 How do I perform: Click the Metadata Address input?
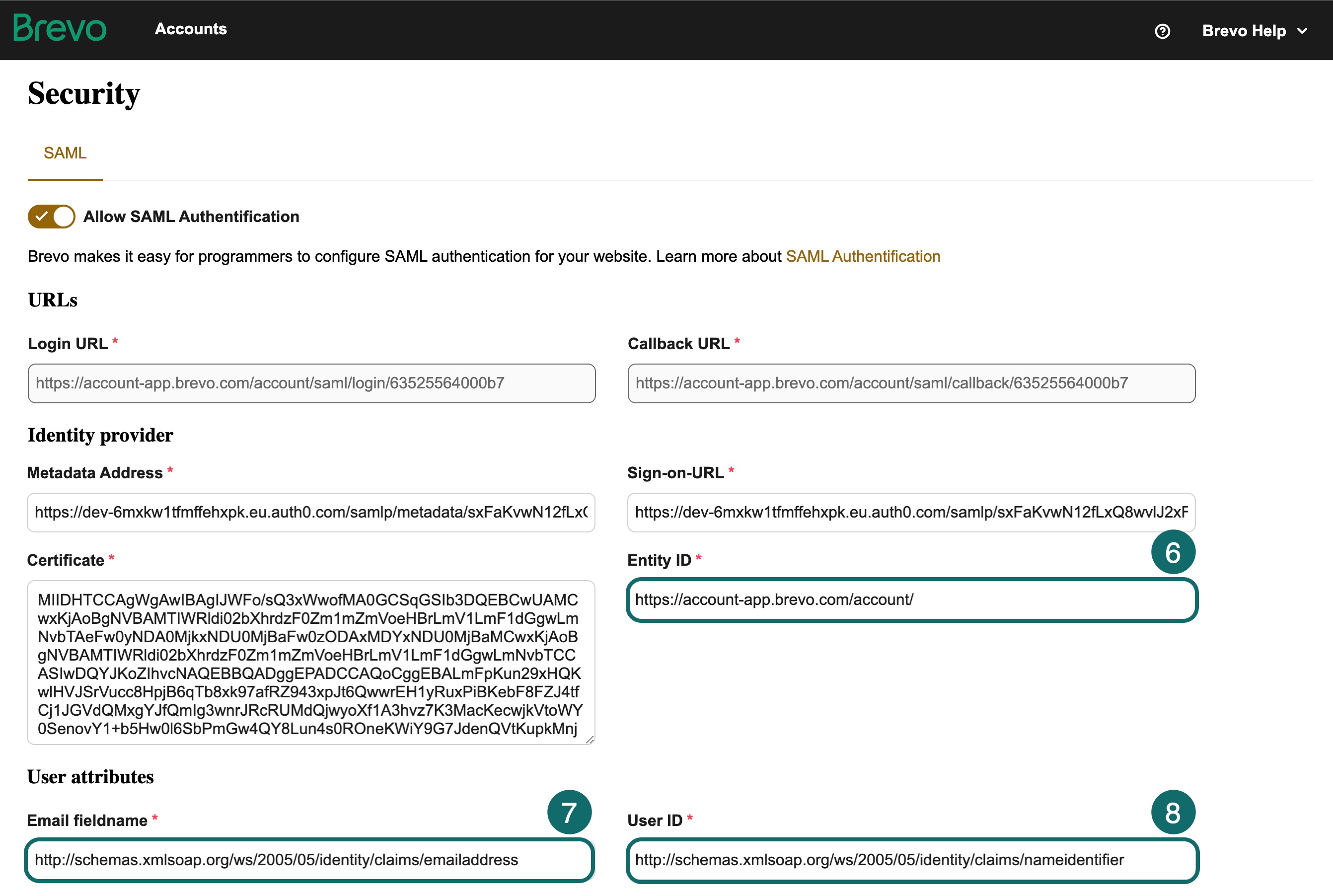coord(311,513)
